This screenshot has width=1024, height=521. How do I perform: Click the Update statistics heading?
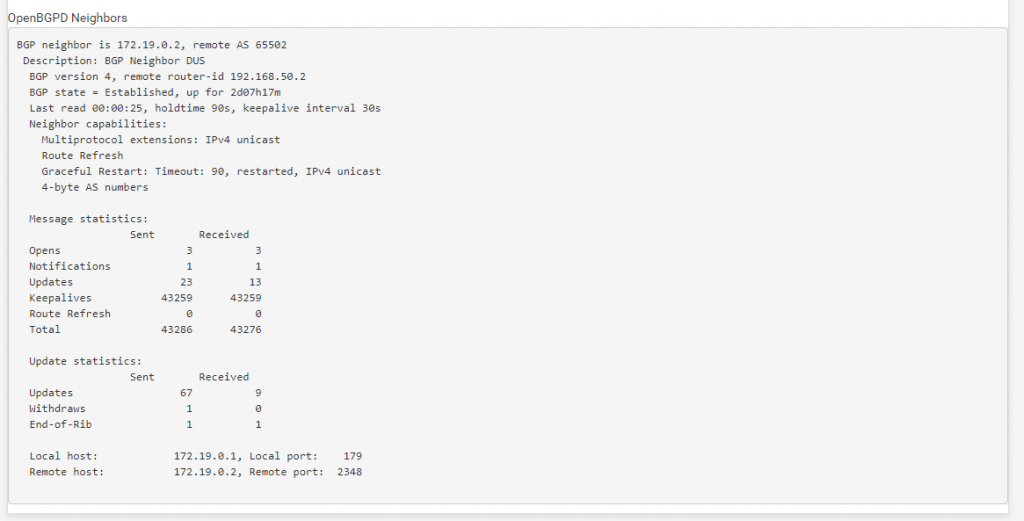pyautogui.click(x=86, y=361)
